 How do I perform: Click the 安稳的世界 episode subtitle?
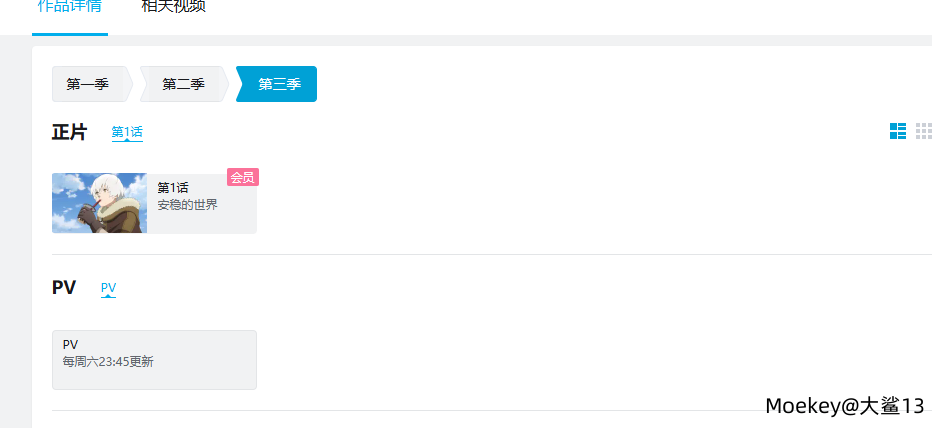pyautogui.click(x=187, y=205)
